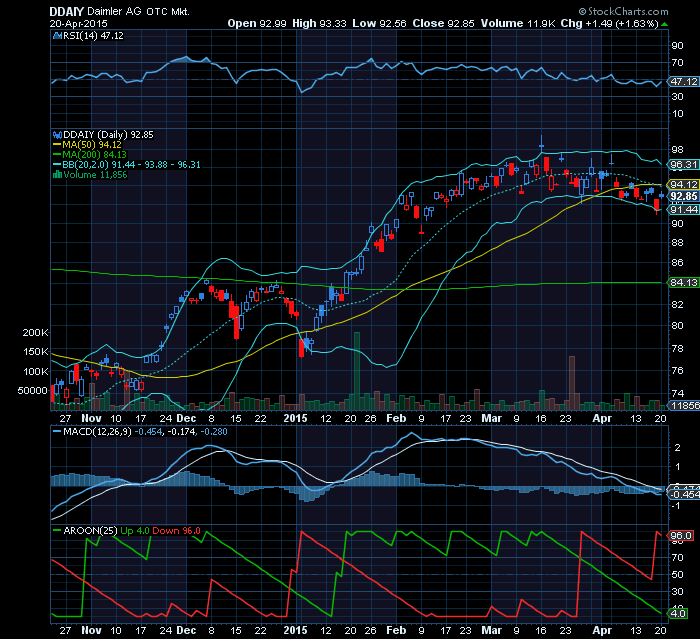The height and width of the screenshot is (639, 700).
Task: Click the 'Daimler AG OTC Mkt.' company name
Action: (x=138, y=12)
